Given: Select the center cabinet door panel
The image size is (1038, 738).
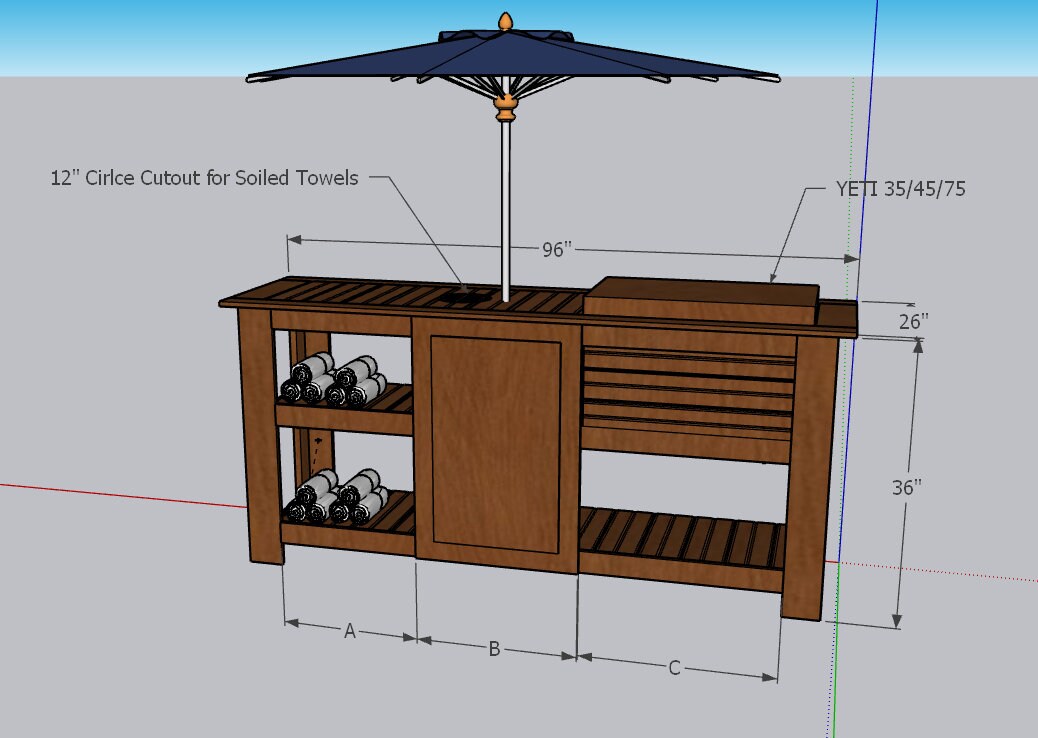Looking at the screenshot, I should click(495, 445).
